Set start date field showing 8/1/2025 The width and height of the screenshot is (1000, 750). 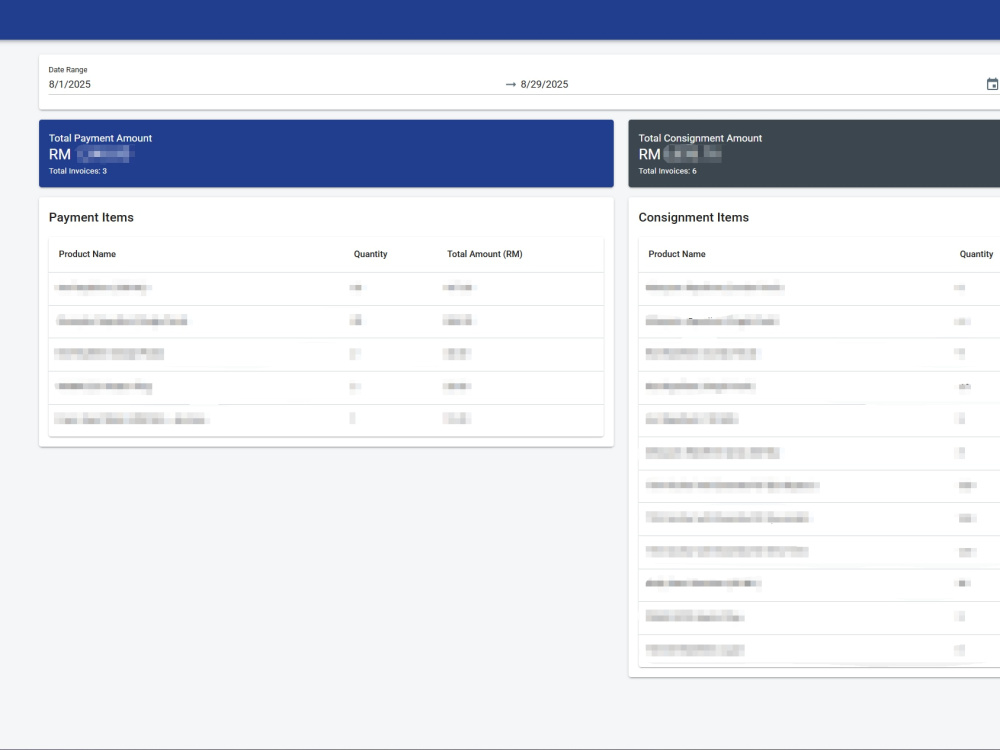[x=70, y=84]
